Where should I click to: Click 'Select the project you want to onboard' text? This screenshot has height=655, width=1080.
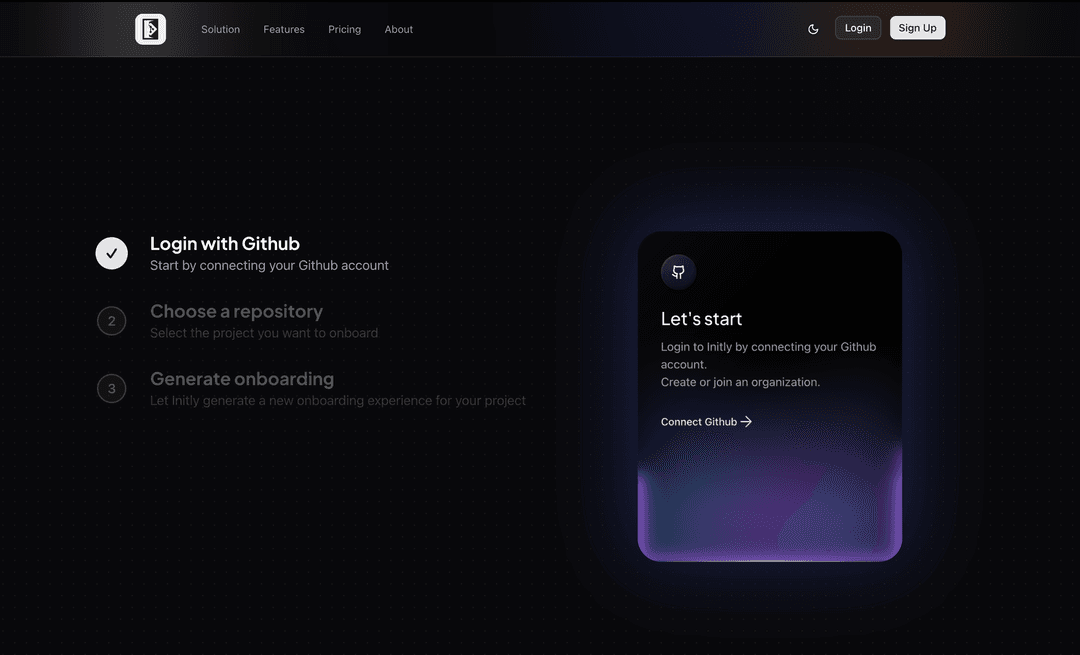pos(264,333)
